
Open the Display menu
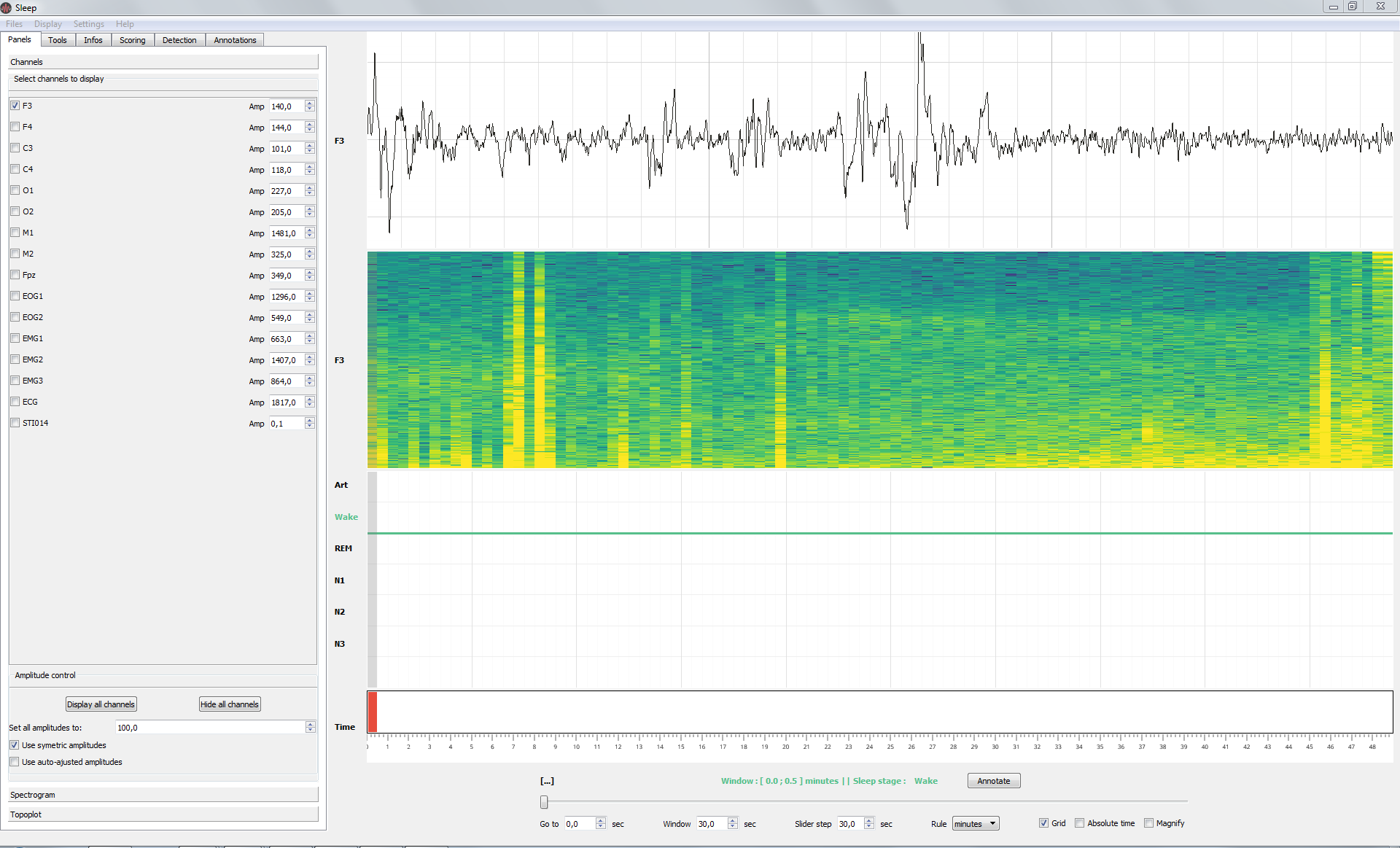pyautogui.click(x=48, y=24)
